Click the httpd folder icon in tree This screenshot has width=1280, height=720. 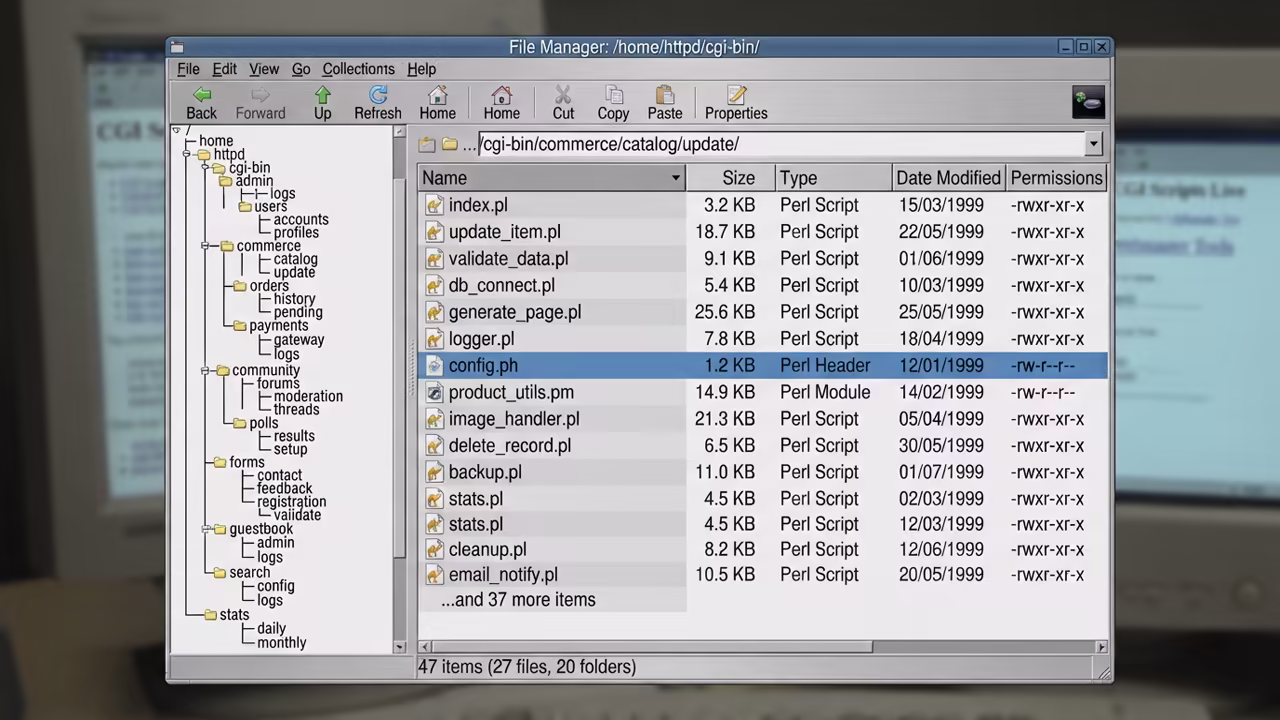(x=203, y=155)
